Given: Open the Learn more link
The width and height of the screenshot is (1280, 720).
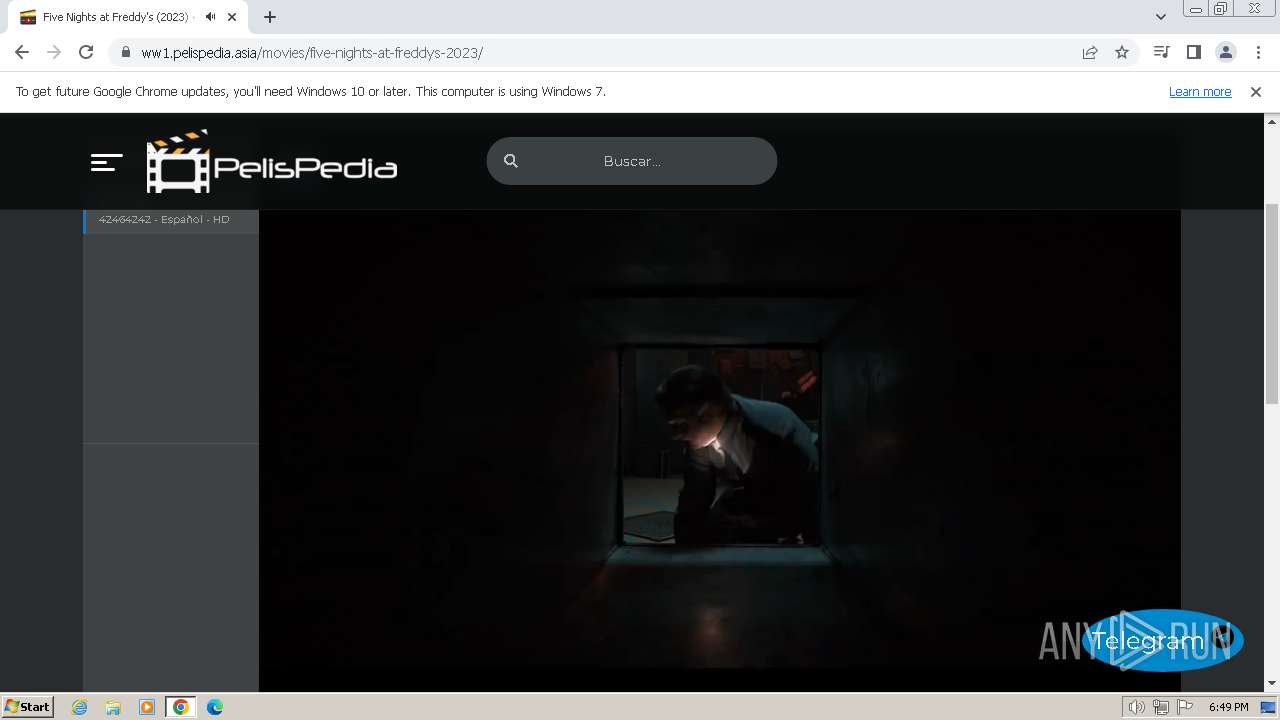Looking at the screenshot, I should click(1200, 91).
